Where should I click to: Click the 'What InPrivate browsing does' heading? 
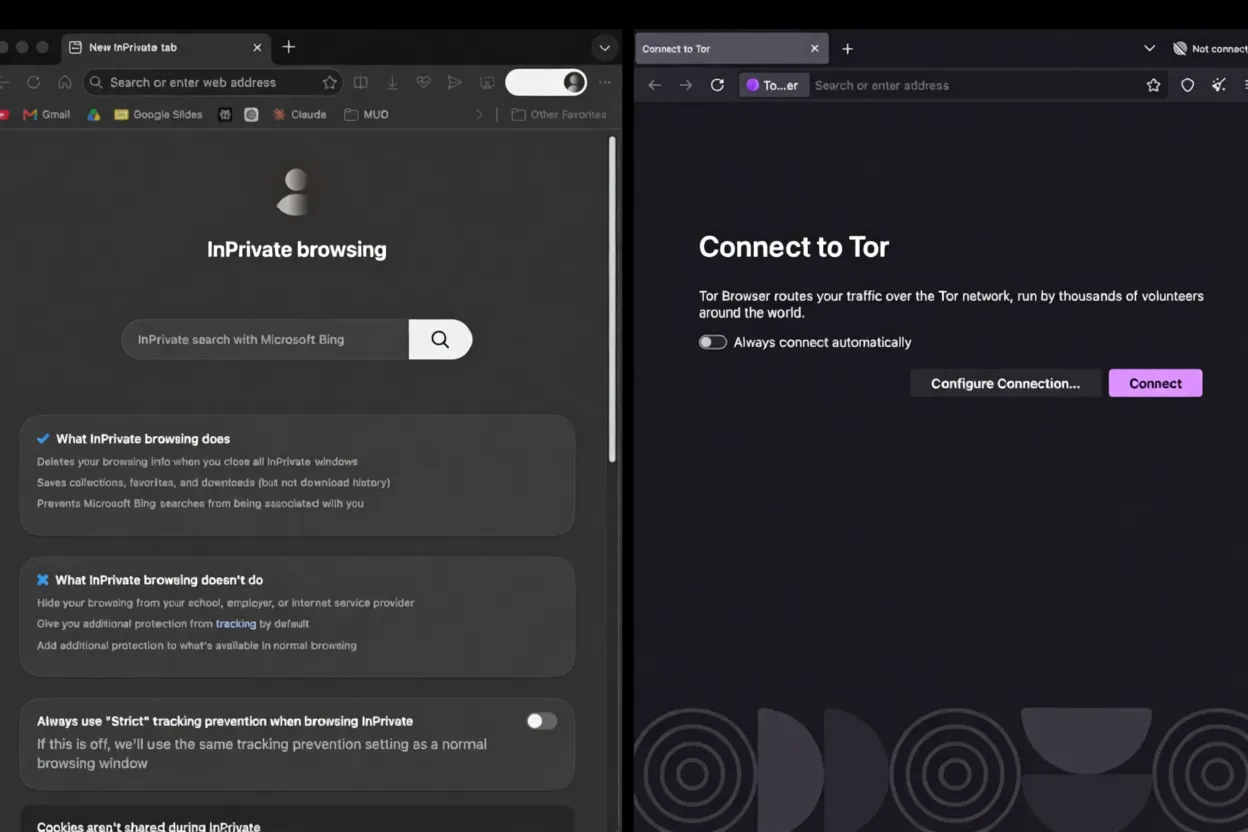point(143,439)
